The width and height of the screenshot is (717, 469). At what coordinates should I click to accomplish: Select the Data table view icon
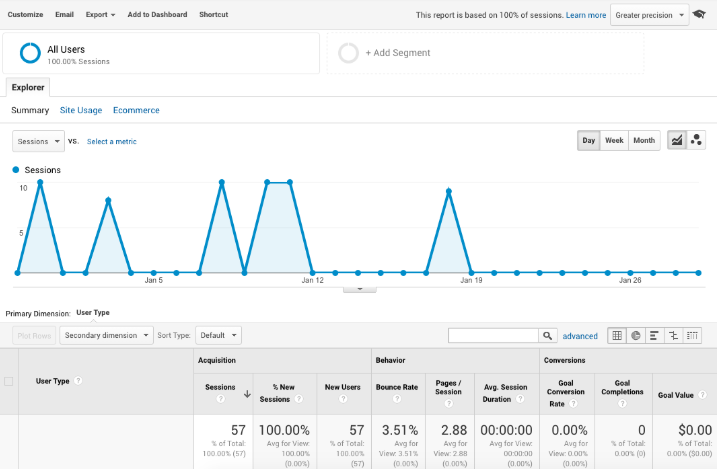pyautogui.click(x=617, y=336)
